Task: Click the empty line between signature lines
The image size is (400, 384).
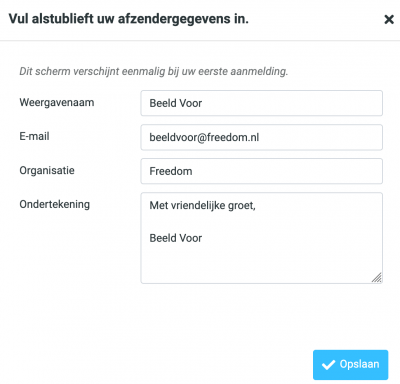Action: (261, 222)
